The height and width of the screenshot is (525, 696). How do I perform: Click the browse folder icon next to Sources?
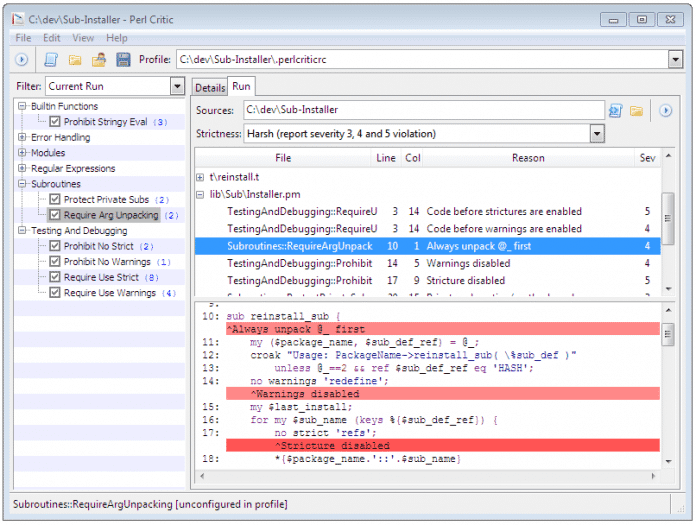coord(636,110)
